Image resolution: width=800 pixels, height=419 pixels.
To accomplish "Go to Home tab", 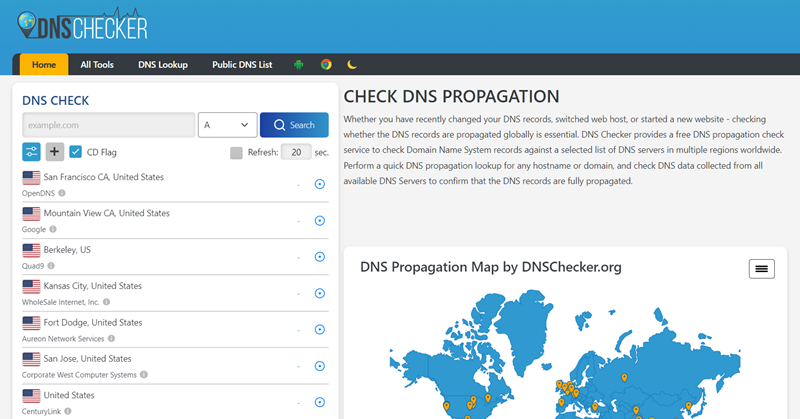I will 44,64.
